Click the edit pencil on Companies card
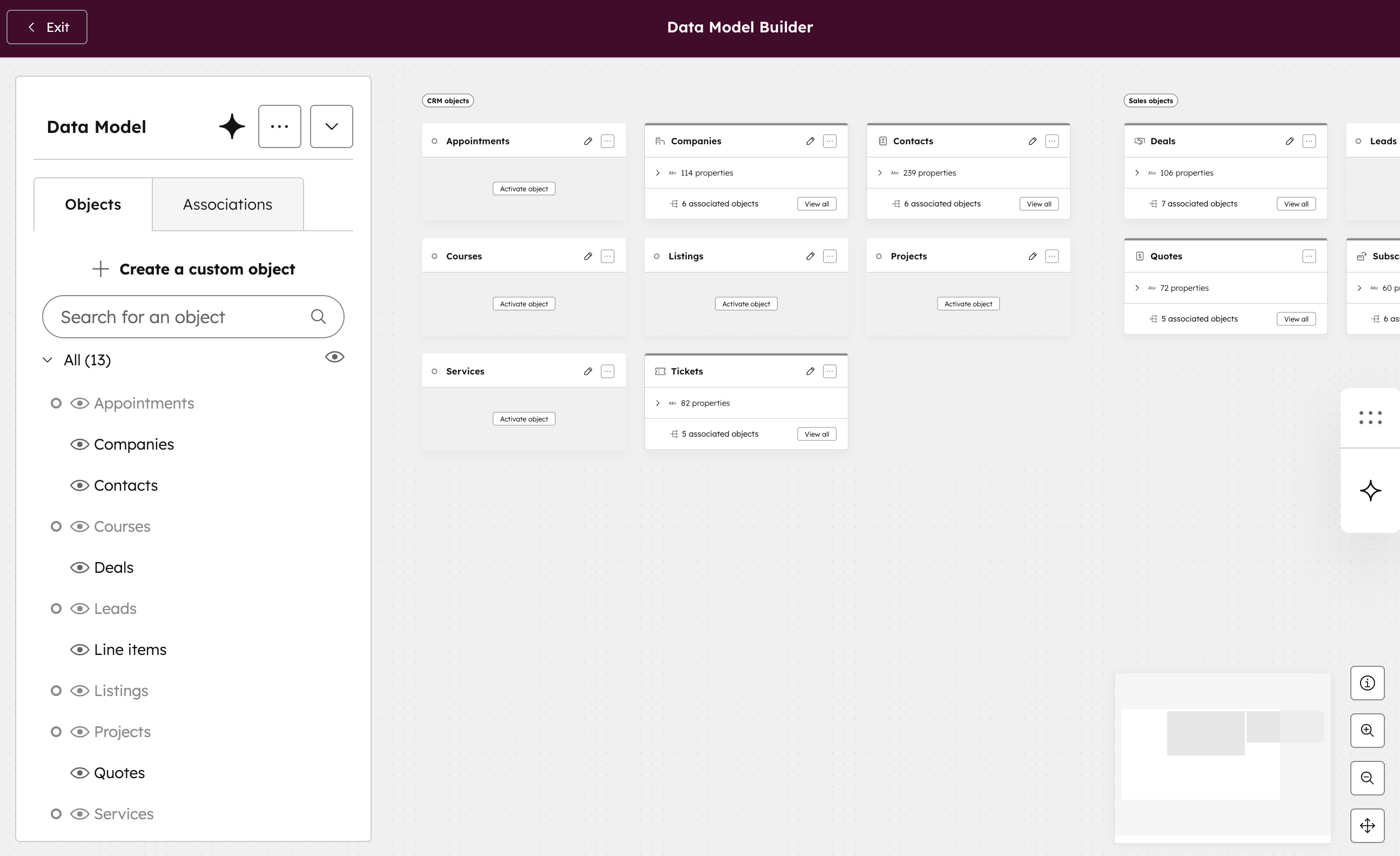This screenshot has height=856, width=1400. 810,141
